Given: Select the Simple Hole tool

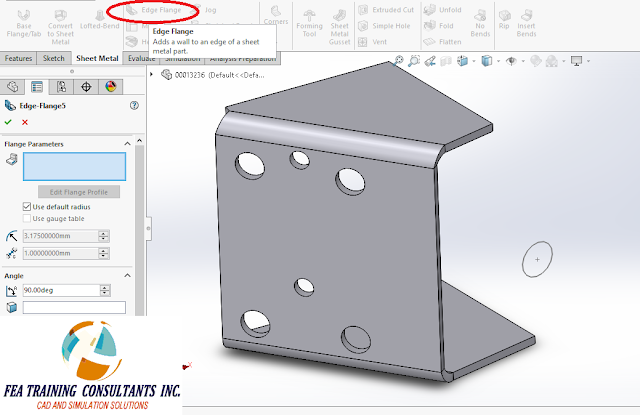Looking at the screenshot, I should (383, 26).
